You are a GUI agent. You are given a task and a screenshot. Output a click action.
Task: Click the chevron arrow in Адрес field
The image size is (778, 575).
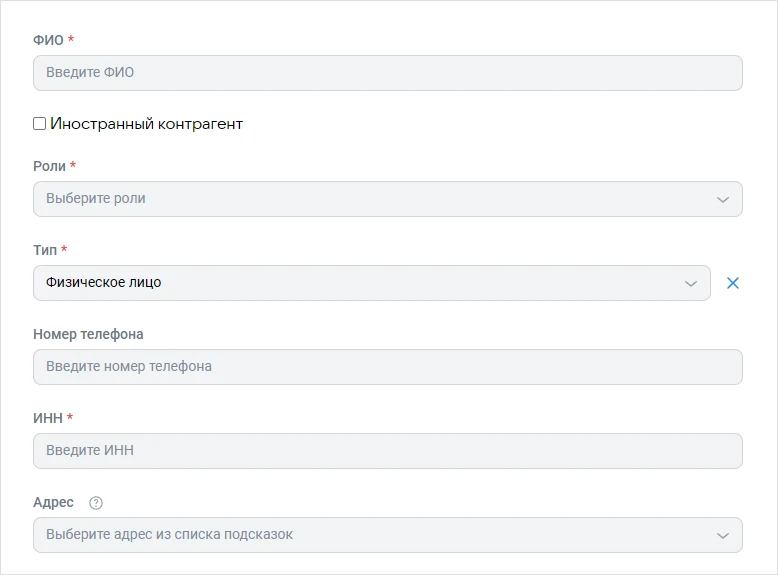click(x=722, y=536)
